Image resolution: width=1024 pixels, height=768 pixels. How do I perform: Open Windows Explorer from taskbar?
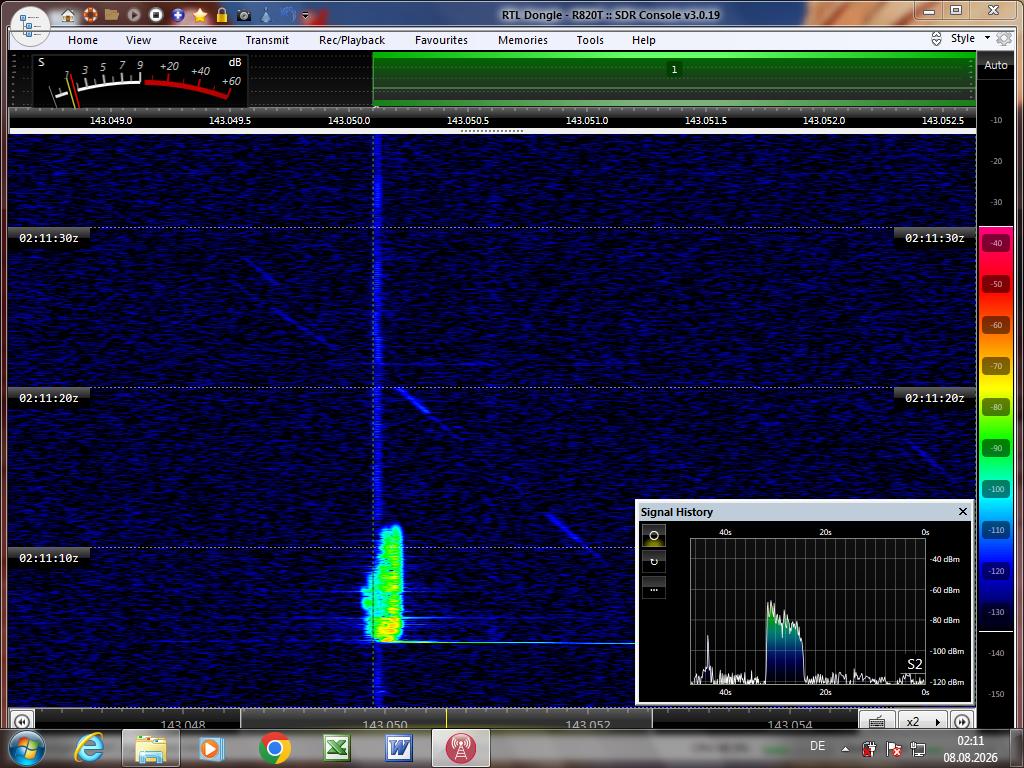pyautogui.click(x=151, y=748)
